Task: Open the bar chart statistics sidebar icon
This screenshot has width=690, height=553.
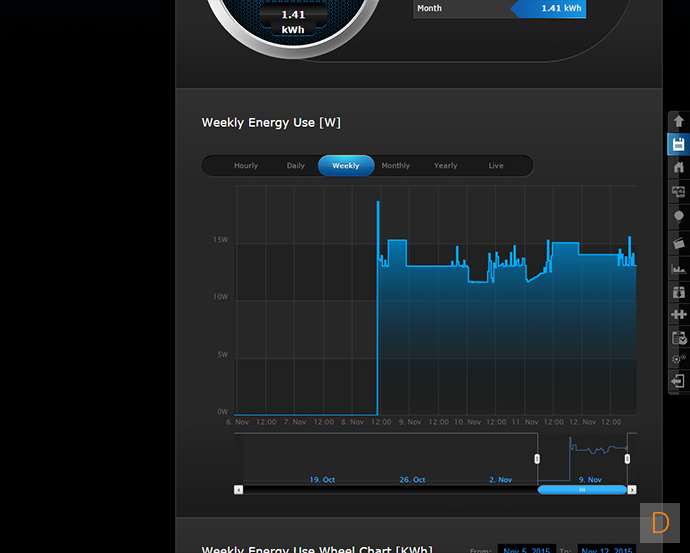Action: pyautogui.click(x=679, y=268)
